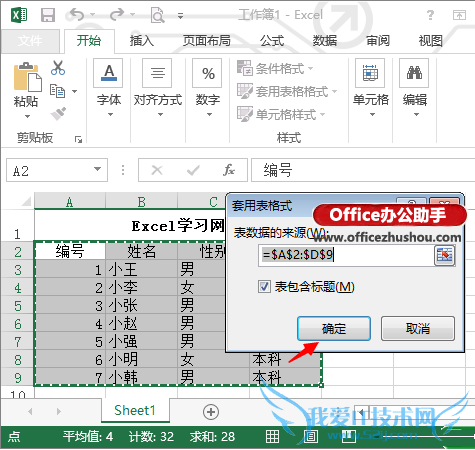The width and height of the screenshot is (475, 450).
Task: Click cell containing 小李
Action: [142, 288]
